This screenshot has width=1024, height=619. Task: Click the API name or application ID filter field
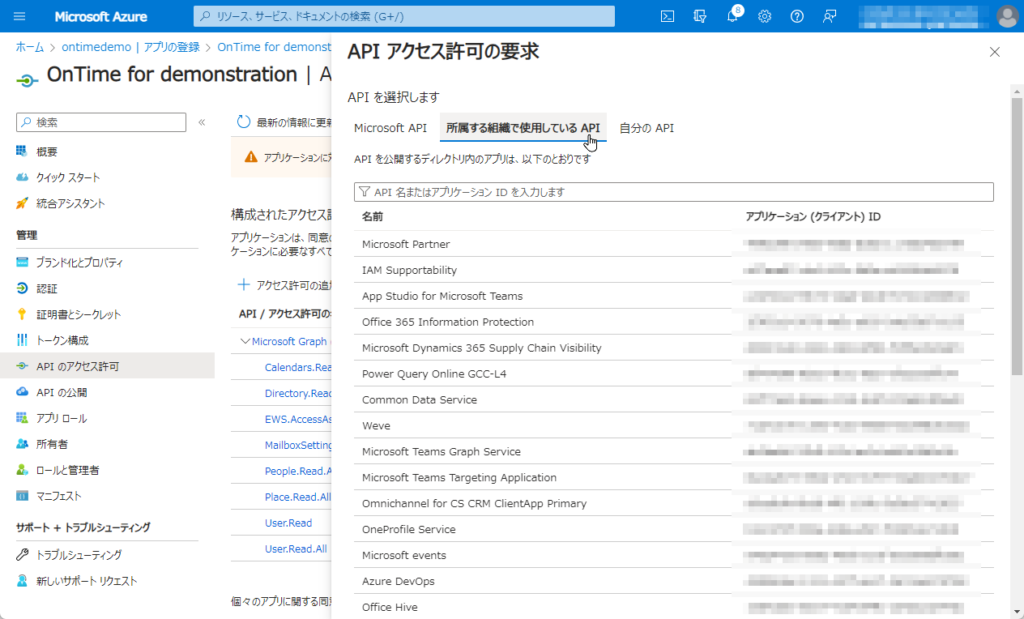(x=674, y=192)
